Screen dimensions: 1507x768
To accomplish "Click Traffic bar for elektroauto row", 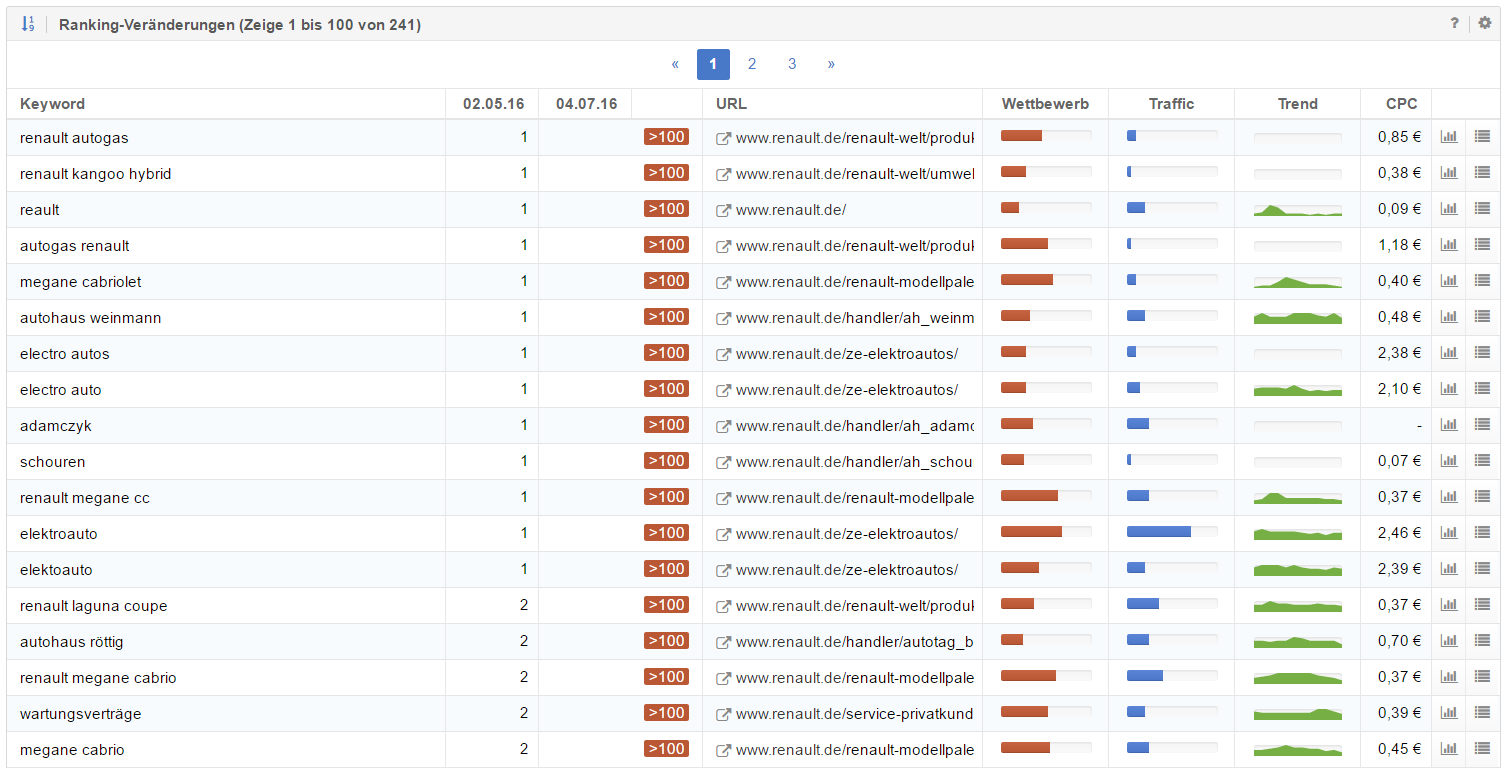I will click(x=1172, y=532).
